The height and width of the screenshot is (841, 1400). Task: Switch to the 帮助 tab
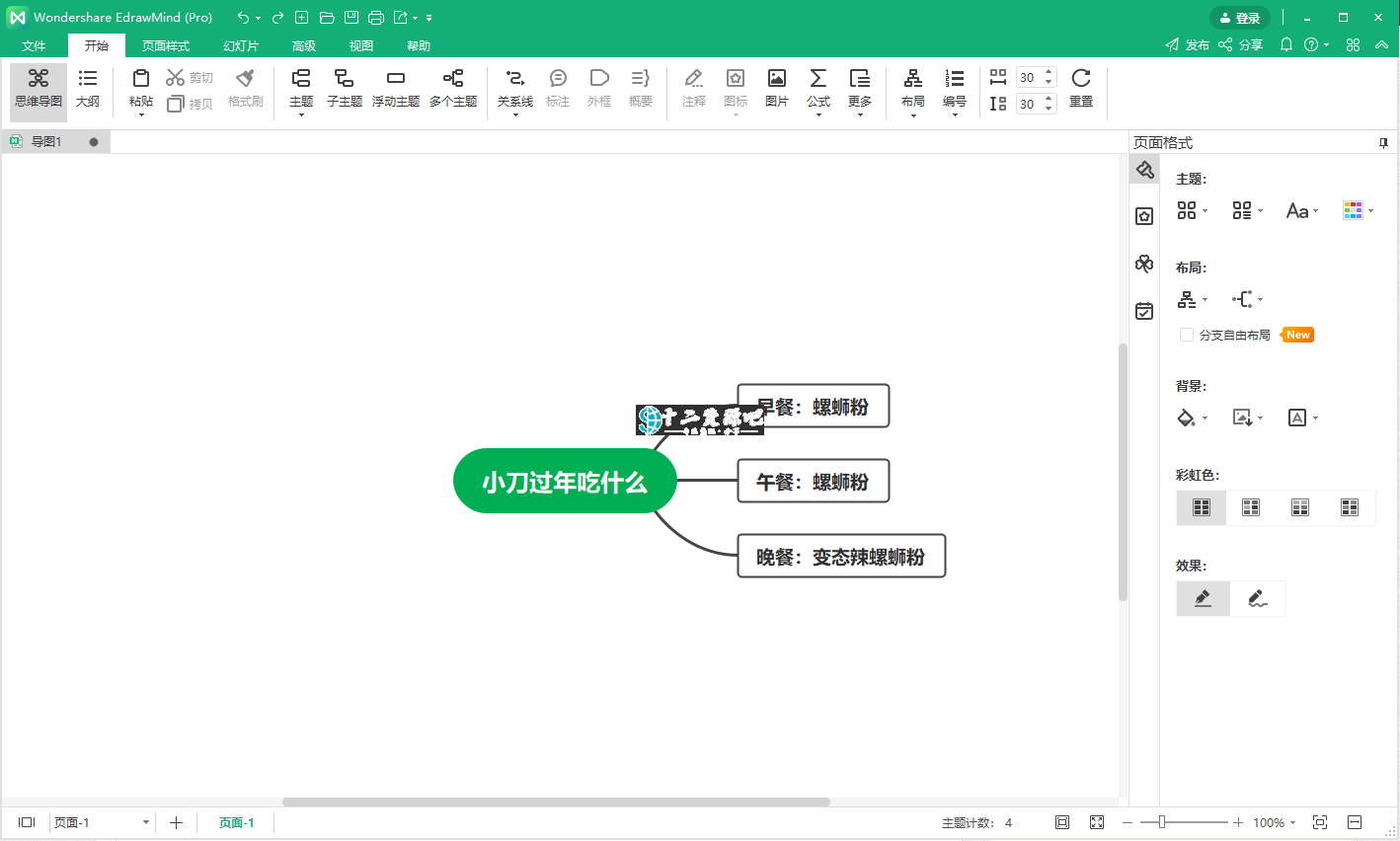coord(419,45)
